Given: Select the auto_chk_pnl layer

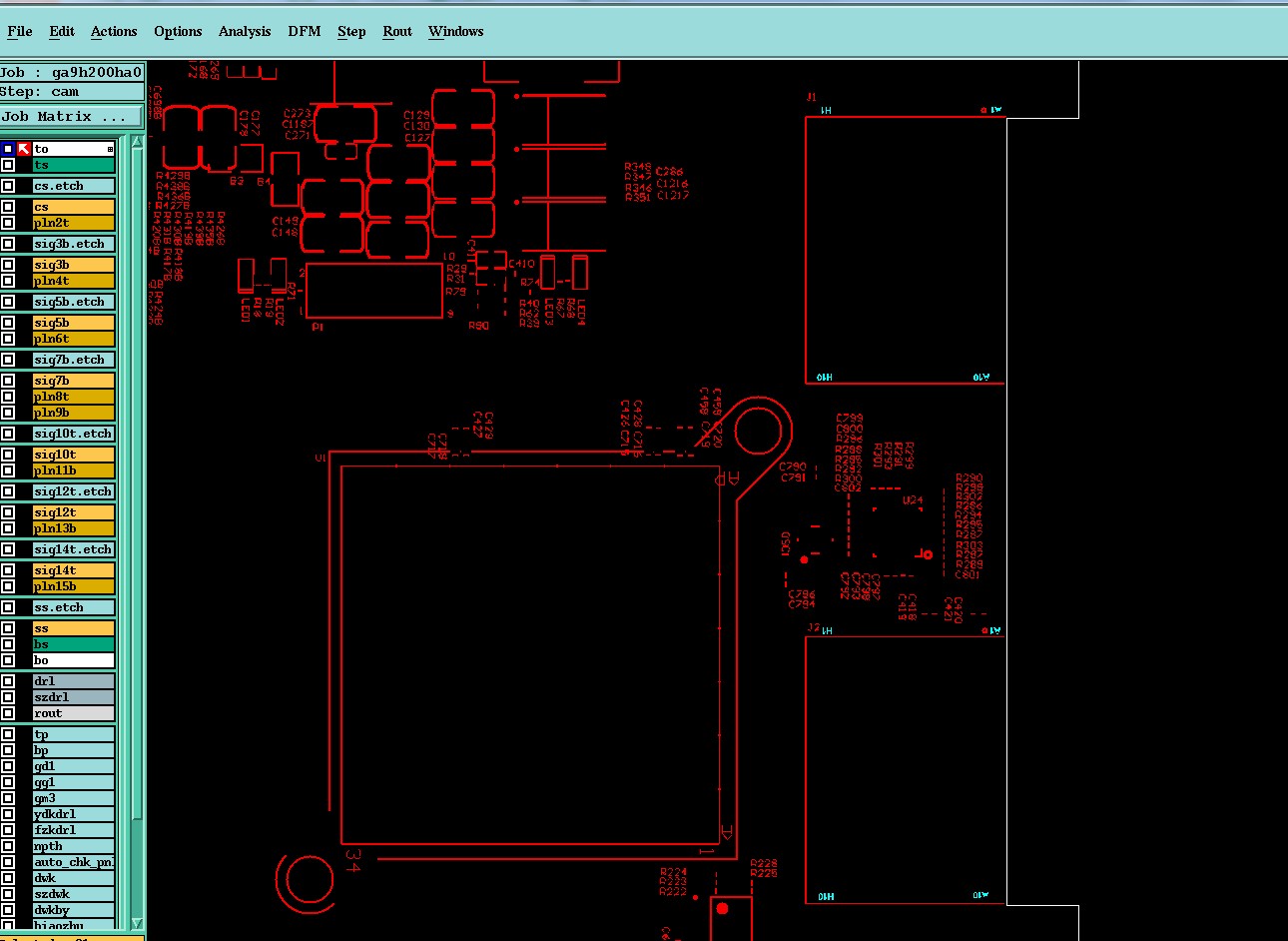Looking at the screenshot, I should pos(74,862).
